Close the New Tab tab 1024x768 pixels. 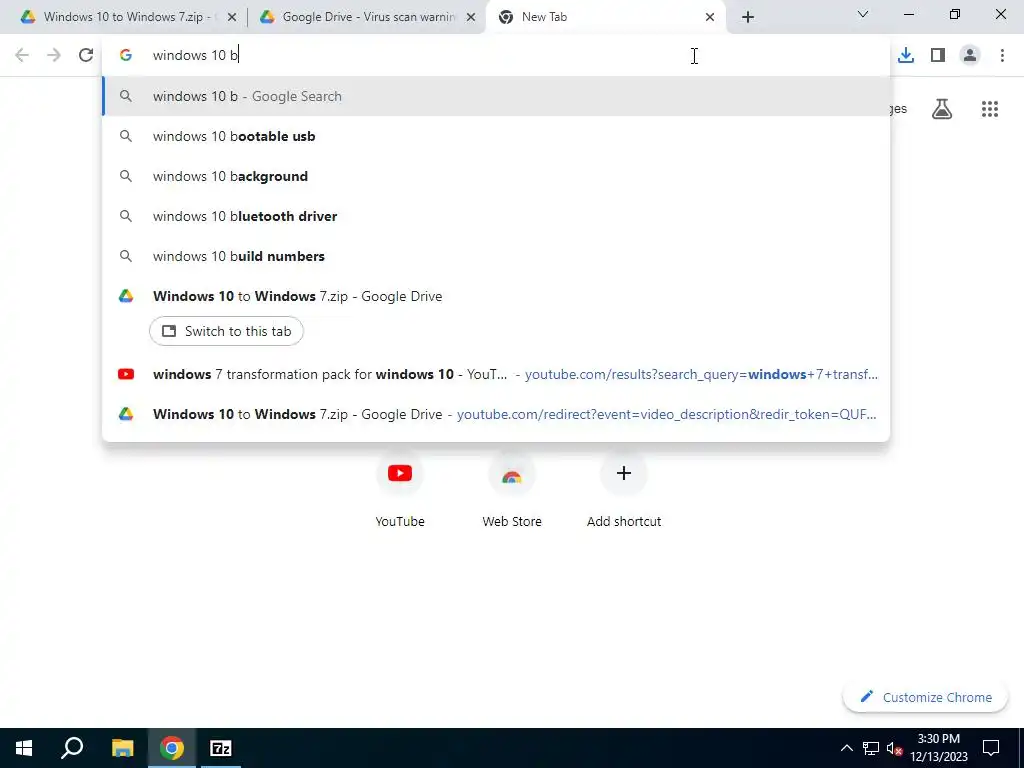pos(710,17)
